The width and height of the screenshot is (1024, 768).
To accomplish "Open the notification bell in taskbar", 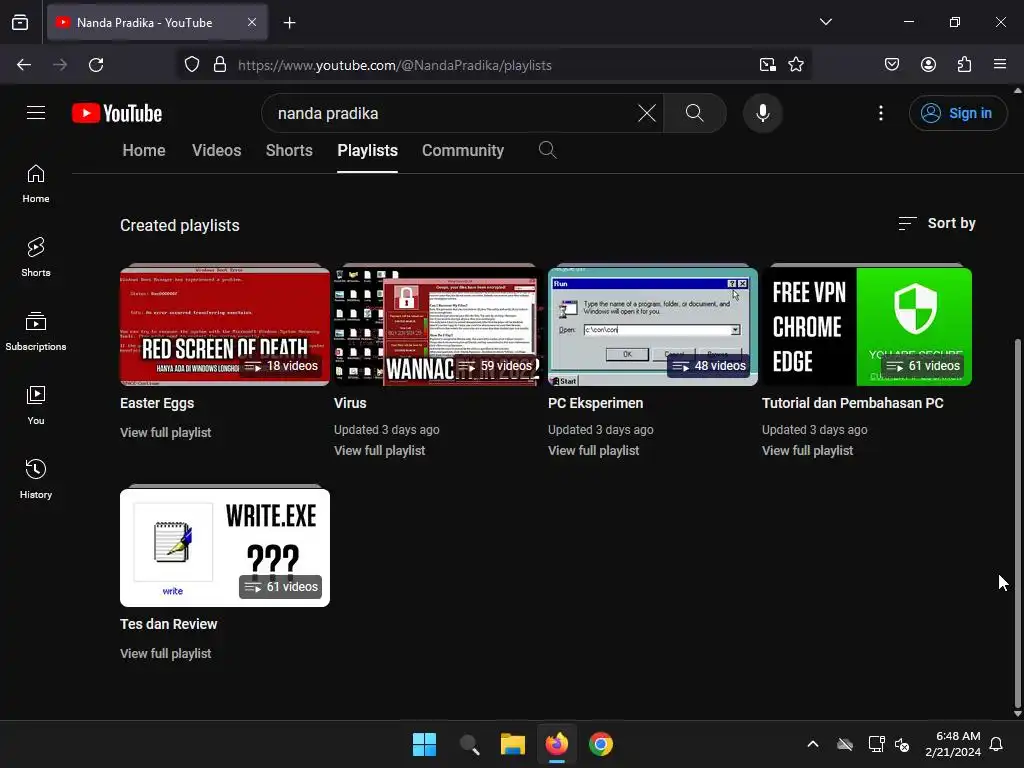I will point(997,744).
